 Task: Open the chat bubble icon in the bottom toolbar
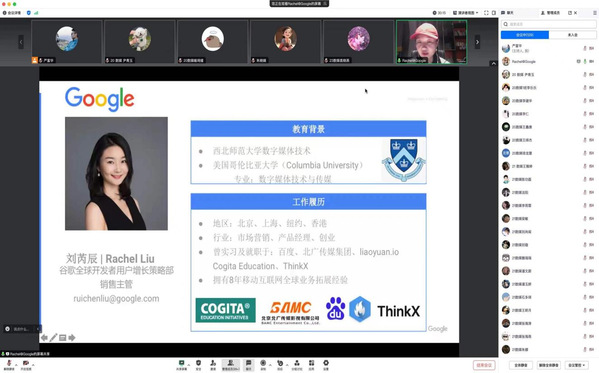coord(248,363)
